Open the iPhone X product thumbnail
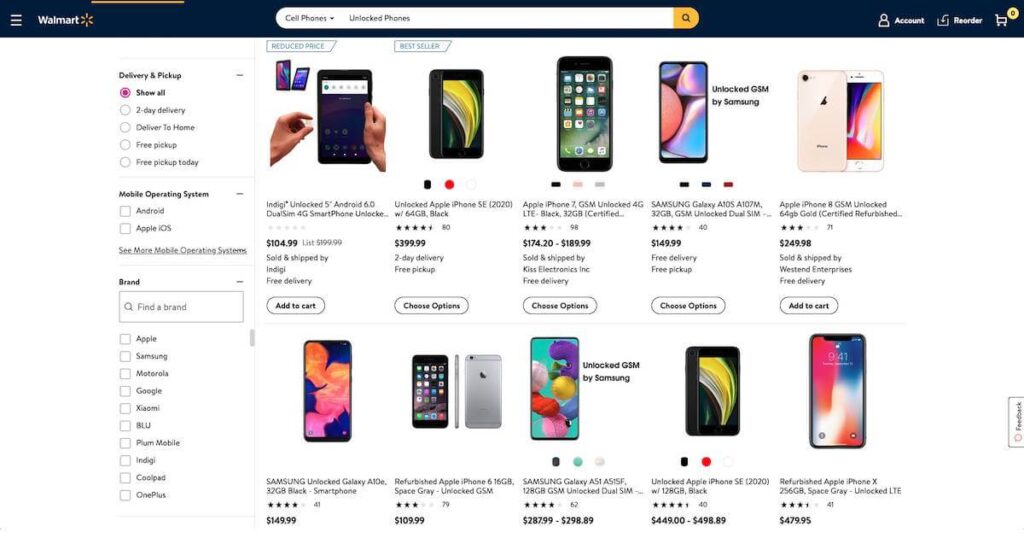 coord(837,391)
